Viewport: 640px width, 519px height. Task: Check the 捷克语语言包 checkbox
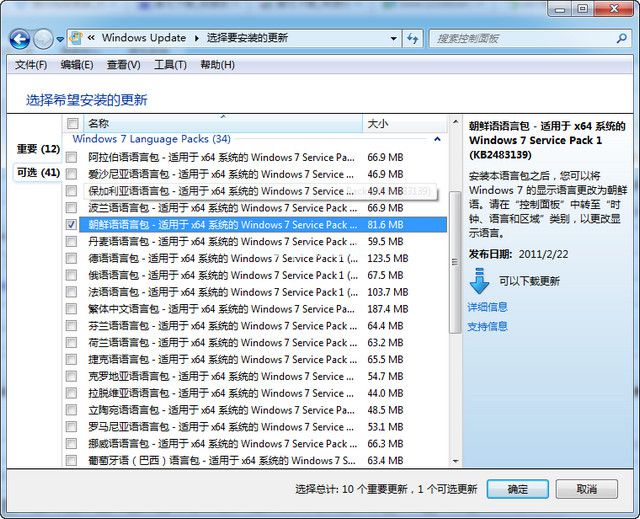click(x=71, y=359)
